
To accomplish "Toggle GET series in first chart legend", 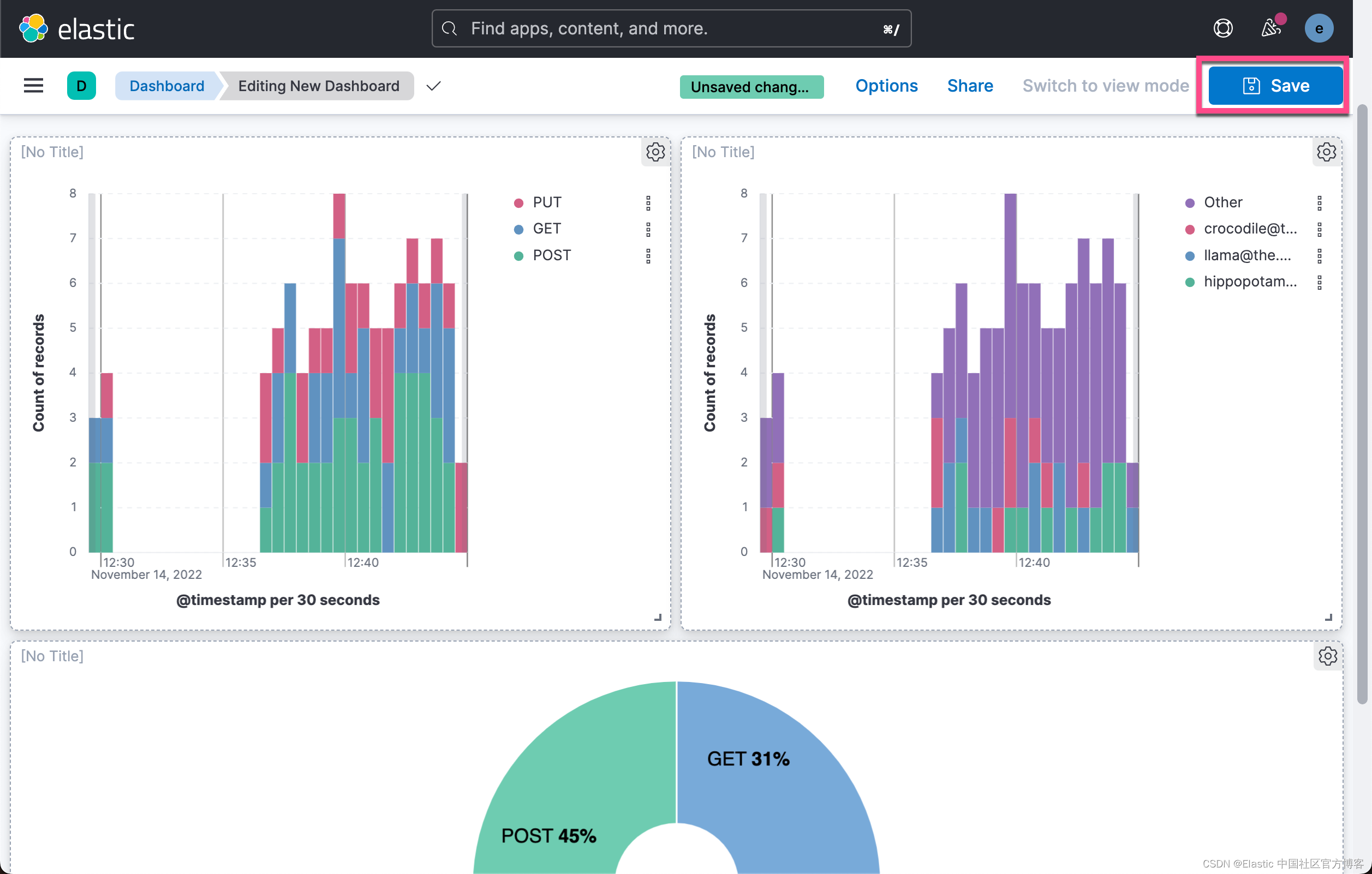I will point(546,229).
